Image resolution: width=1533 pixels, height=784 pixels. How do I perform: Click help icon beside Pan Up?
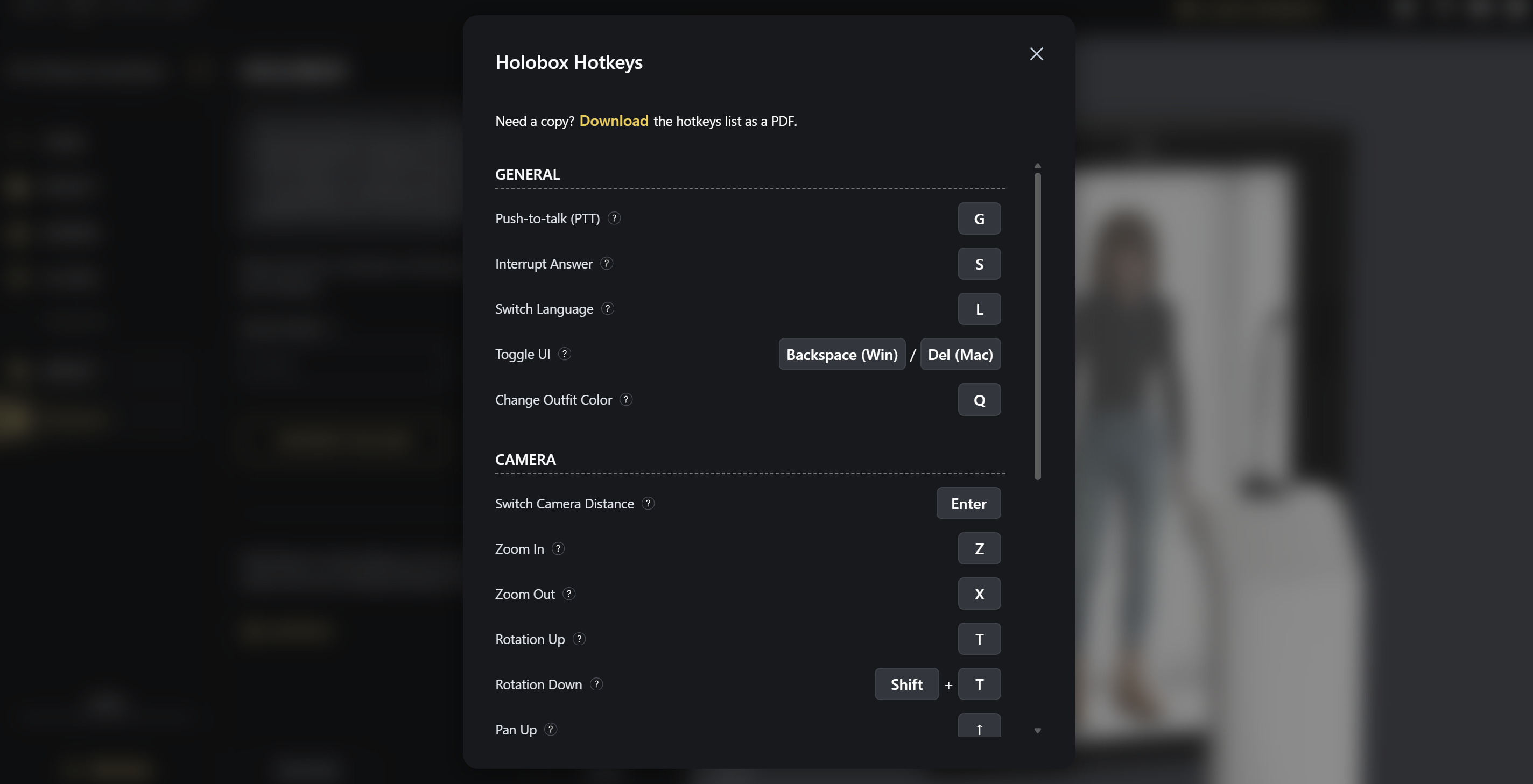pyautogui.click(x=551, y=729)
